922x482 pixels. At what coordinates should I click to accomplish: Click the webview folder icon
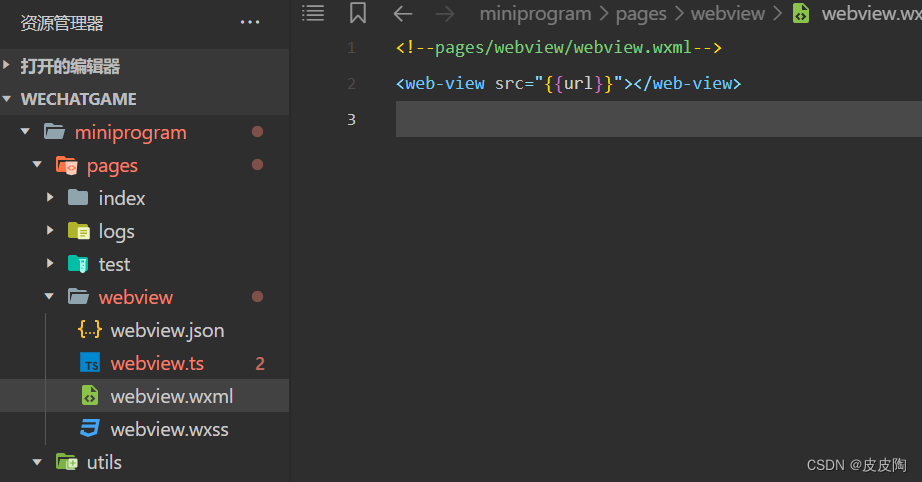(x=78, y=297)
